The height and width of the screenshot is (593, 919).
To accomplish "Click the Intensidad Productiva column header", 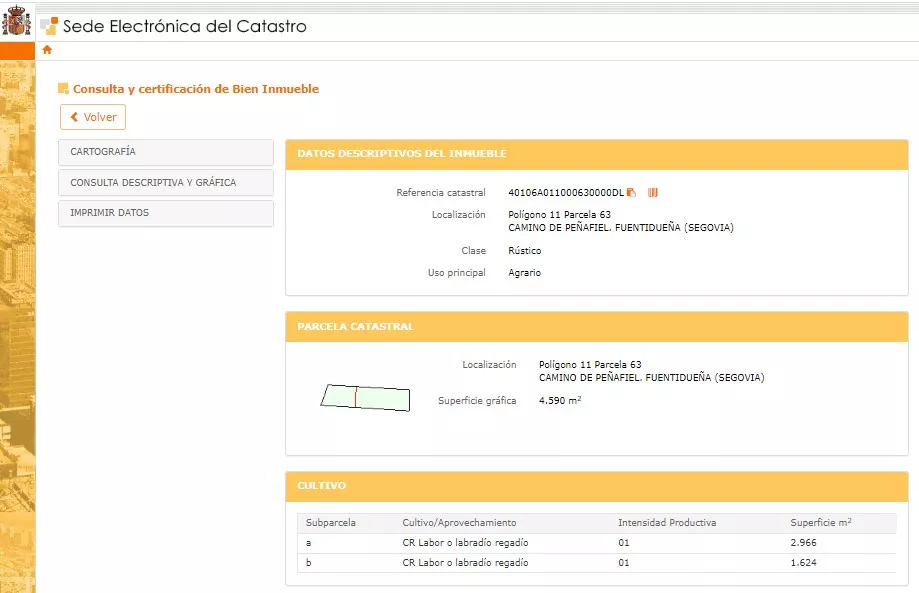I will [x=667, y=522].
